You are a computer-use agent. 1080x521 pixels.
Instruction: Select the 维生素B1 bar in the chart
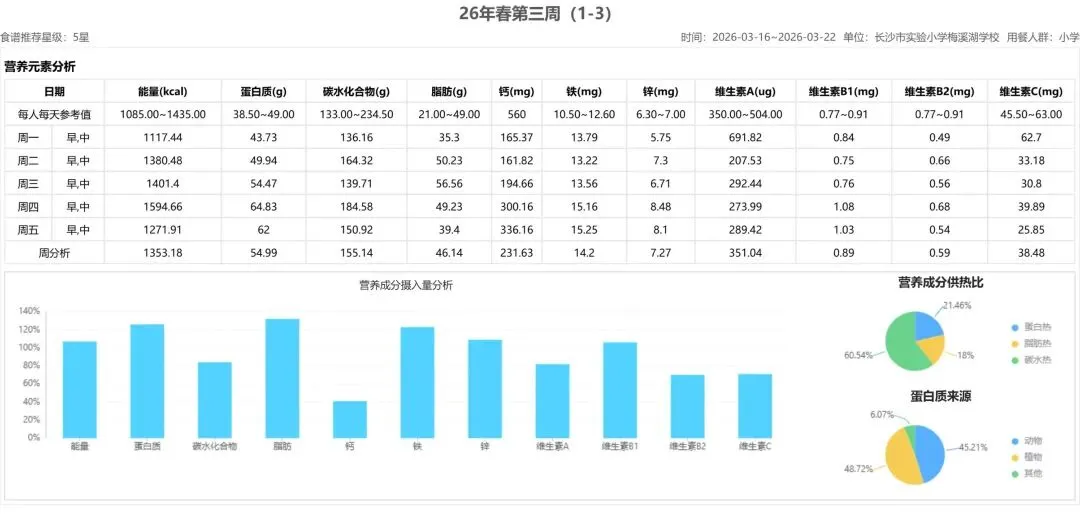click(620, 390)
